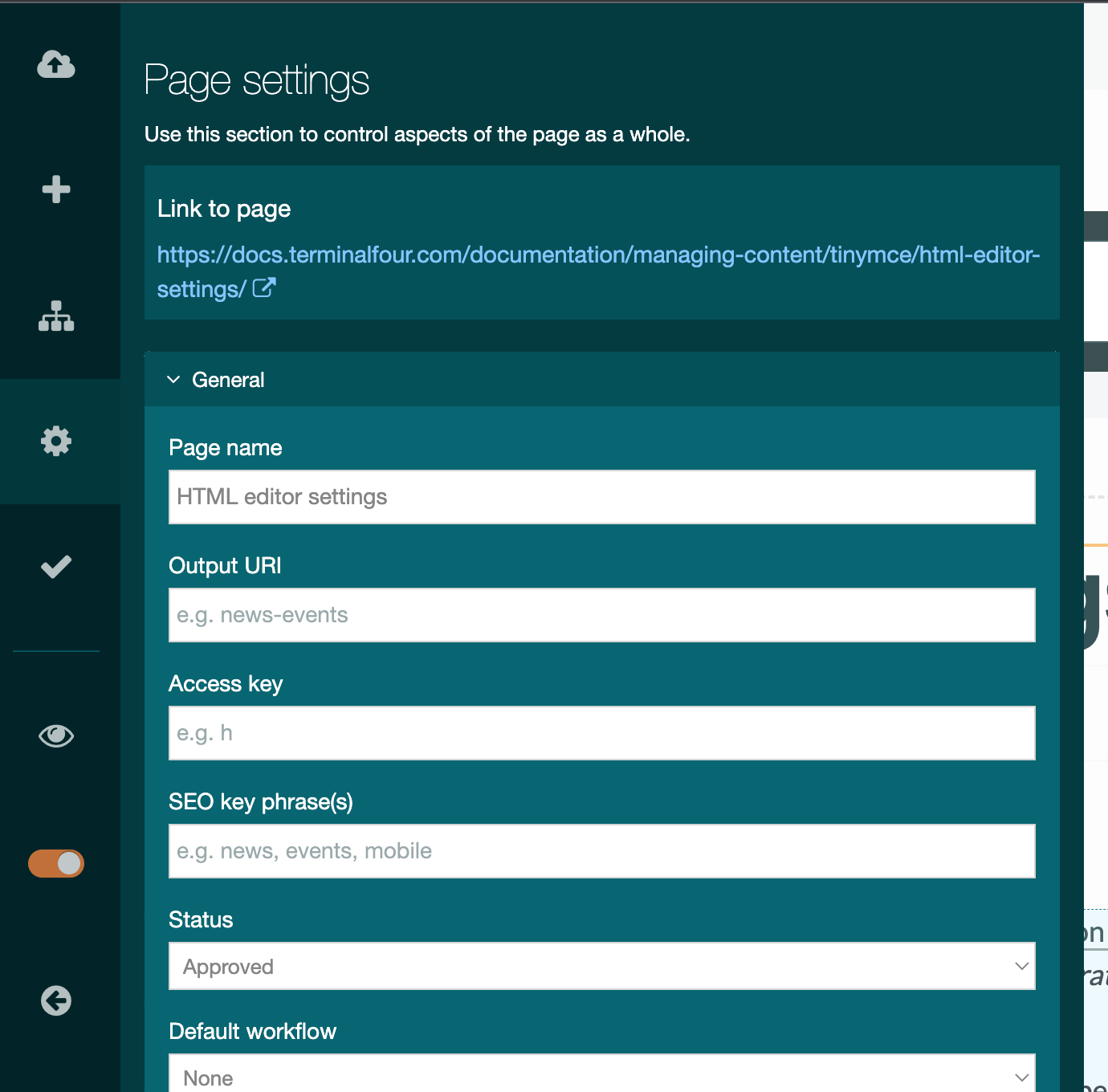
Task: Click the Default workflow chevron arrow
Action: pos(1021,1077)
